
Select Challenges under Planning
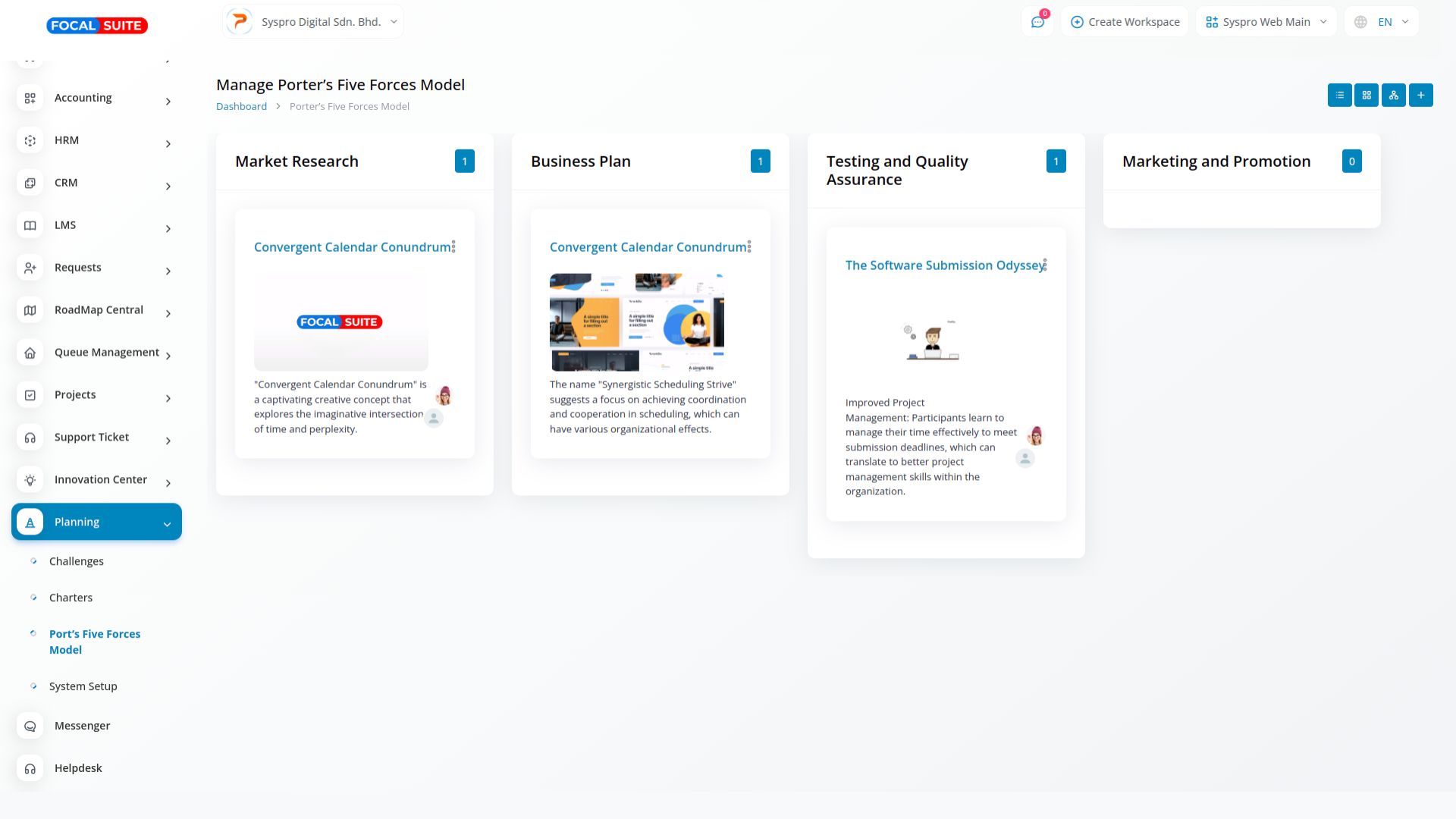click(76, 561)
